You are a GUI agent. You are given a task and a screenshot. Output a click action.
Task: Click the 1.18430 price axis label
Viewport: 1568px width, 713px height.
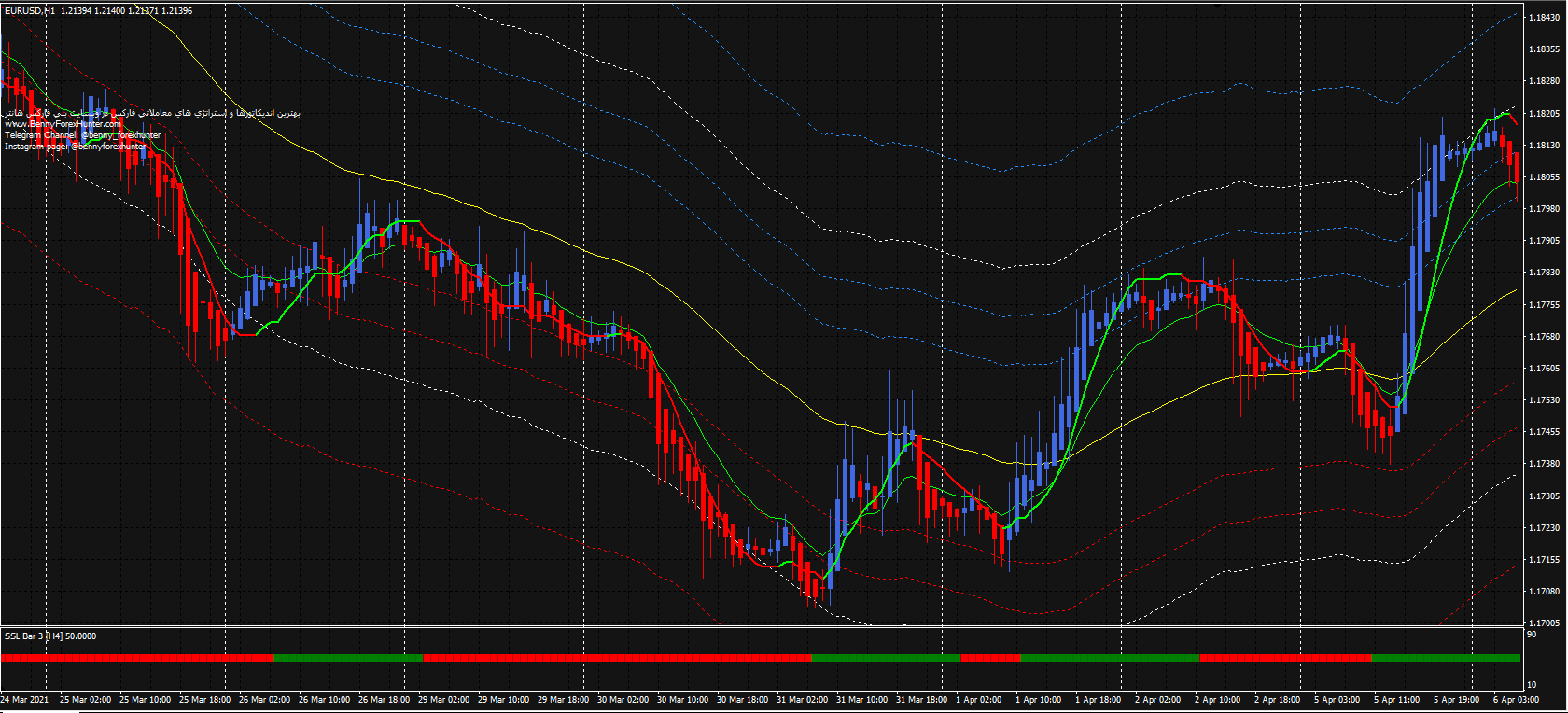1544,18
